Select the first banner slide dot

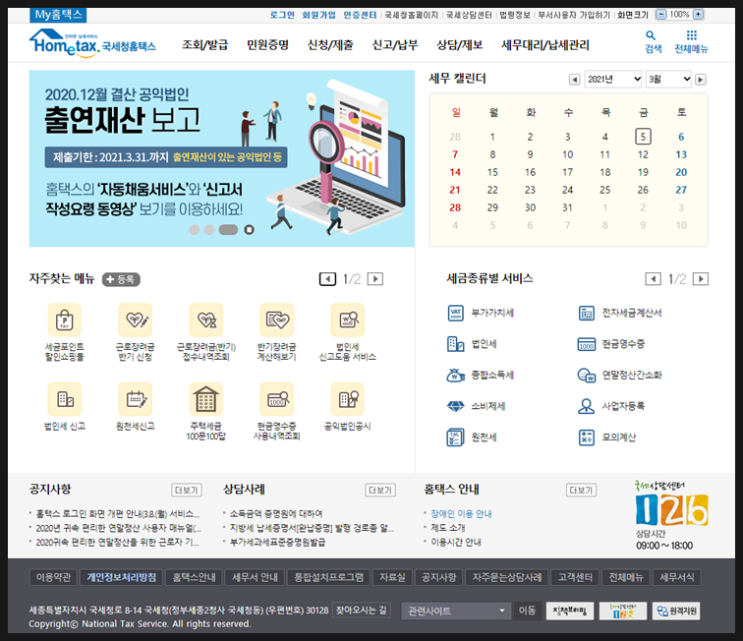point(194,230)
